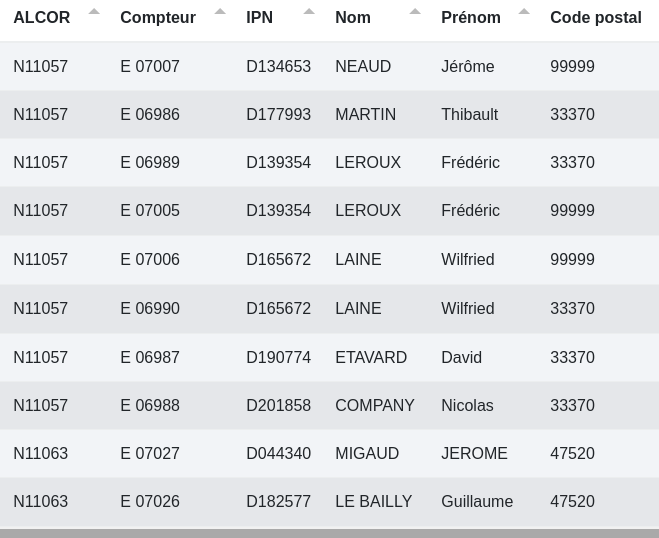Viewport: 659px width, 538px height.
Task: Click IPN cell D139354 for compteur E 06989
Action: [x=278, y=163]
